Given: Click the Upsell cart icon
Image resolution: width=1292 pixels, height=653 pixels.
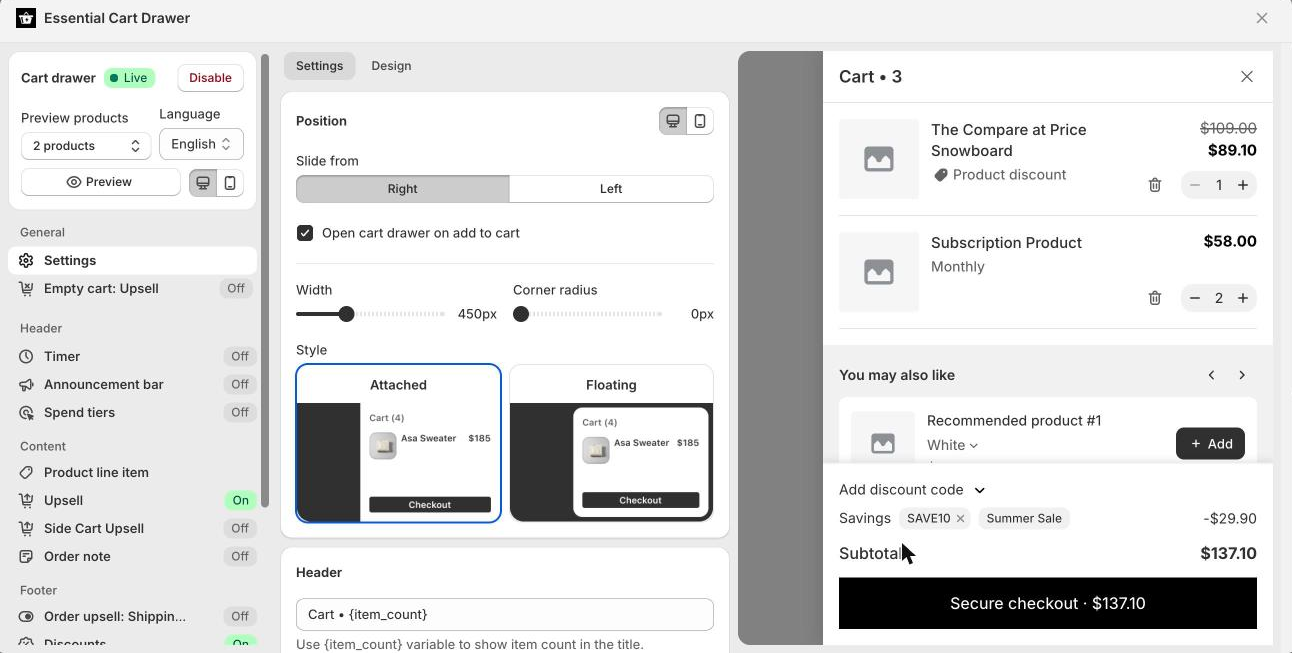Looking at the screenshot, I should pyautogui.click(x=26, y=500).
